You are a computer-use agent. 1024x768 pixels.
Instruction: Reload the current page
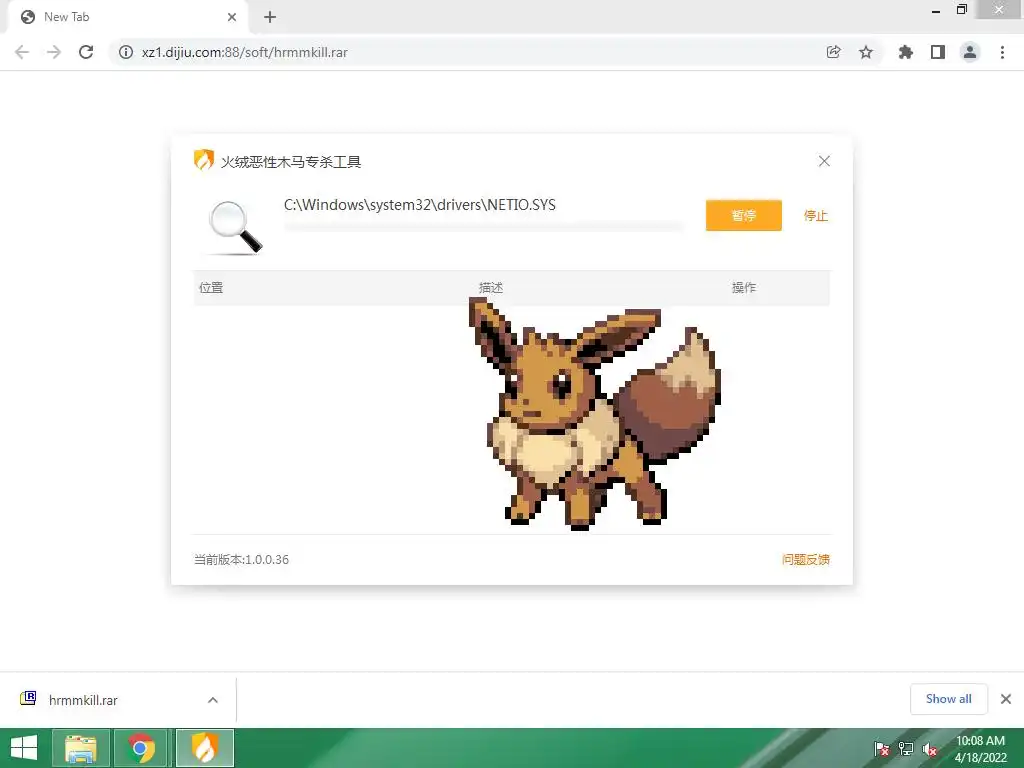pyautogui.click(x=86, y=52)
